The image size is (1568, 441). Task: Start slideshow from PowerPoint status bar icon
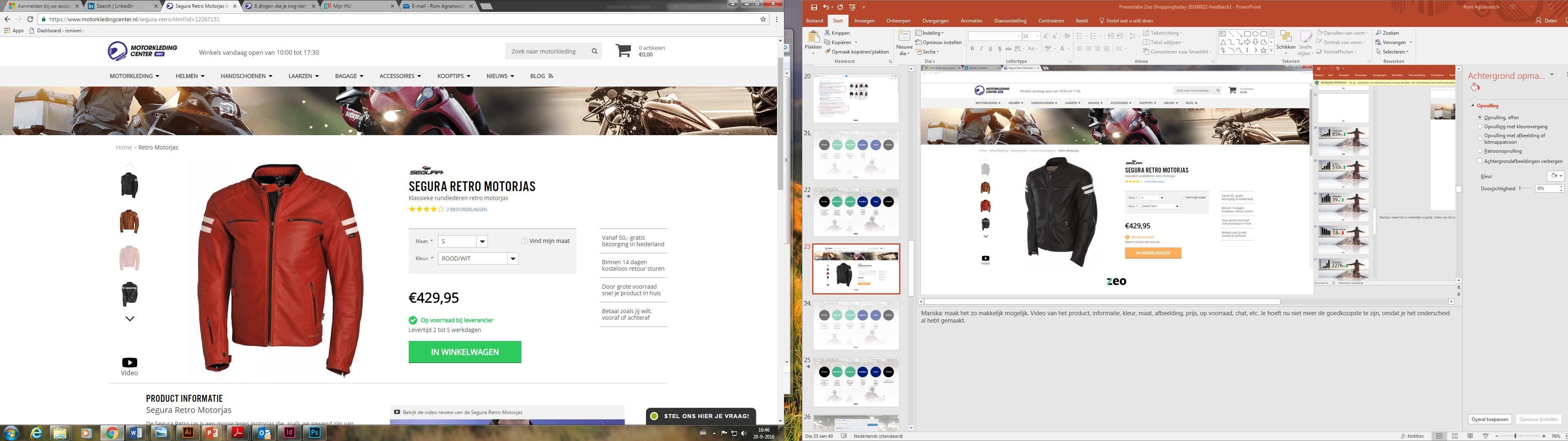[1486, 436]
